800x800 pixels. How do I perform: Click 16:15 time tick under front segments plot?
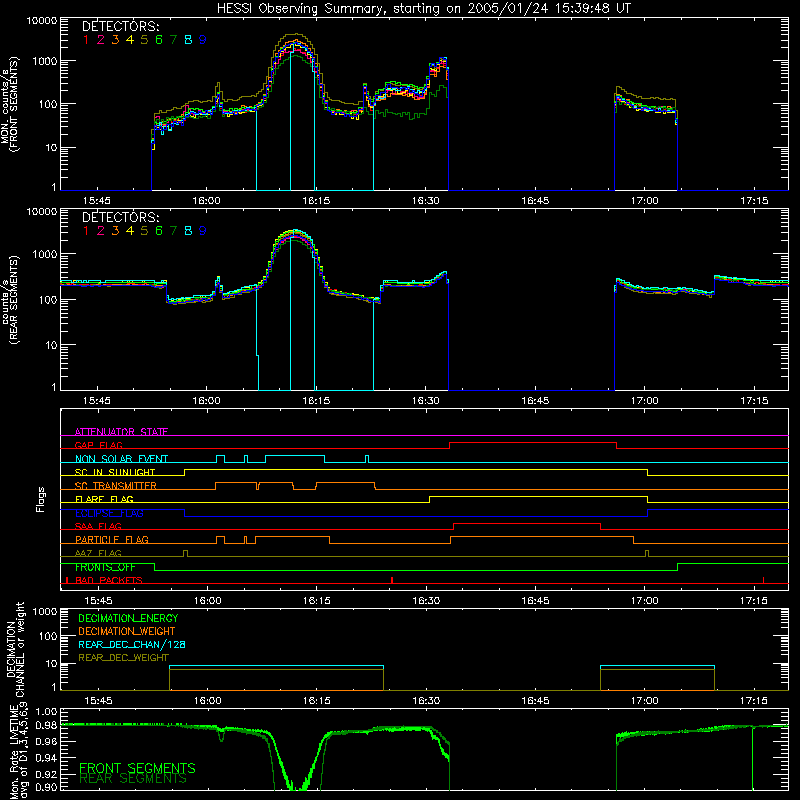[x=316, y=201]
